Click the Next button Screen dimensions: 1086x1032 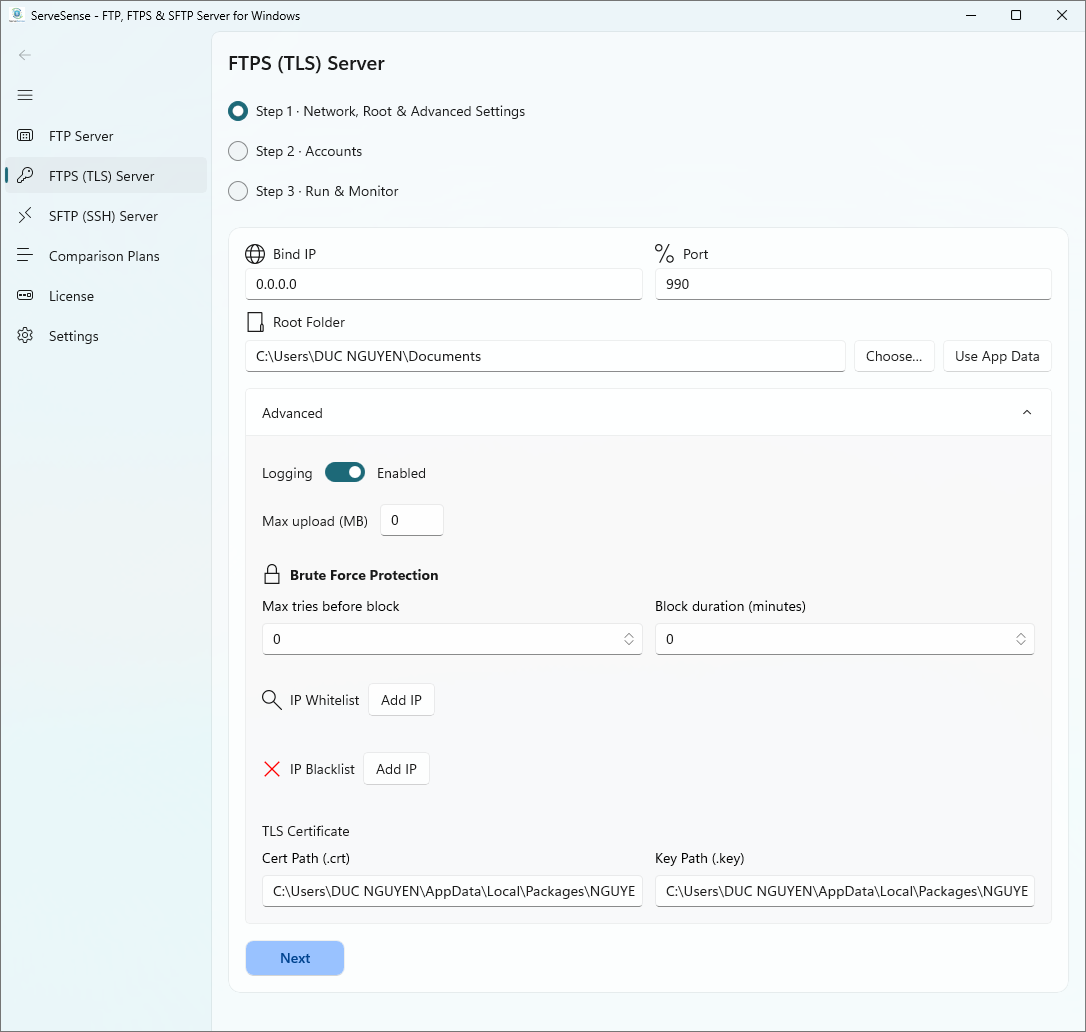click(295, 958)
